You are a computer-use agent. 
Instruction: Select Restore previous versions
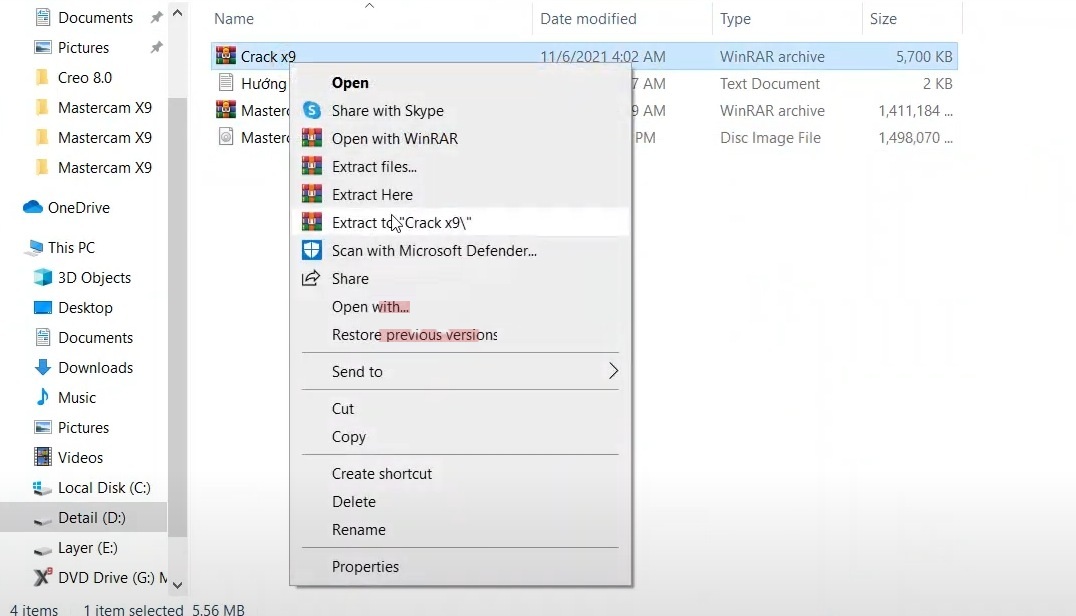460,335
